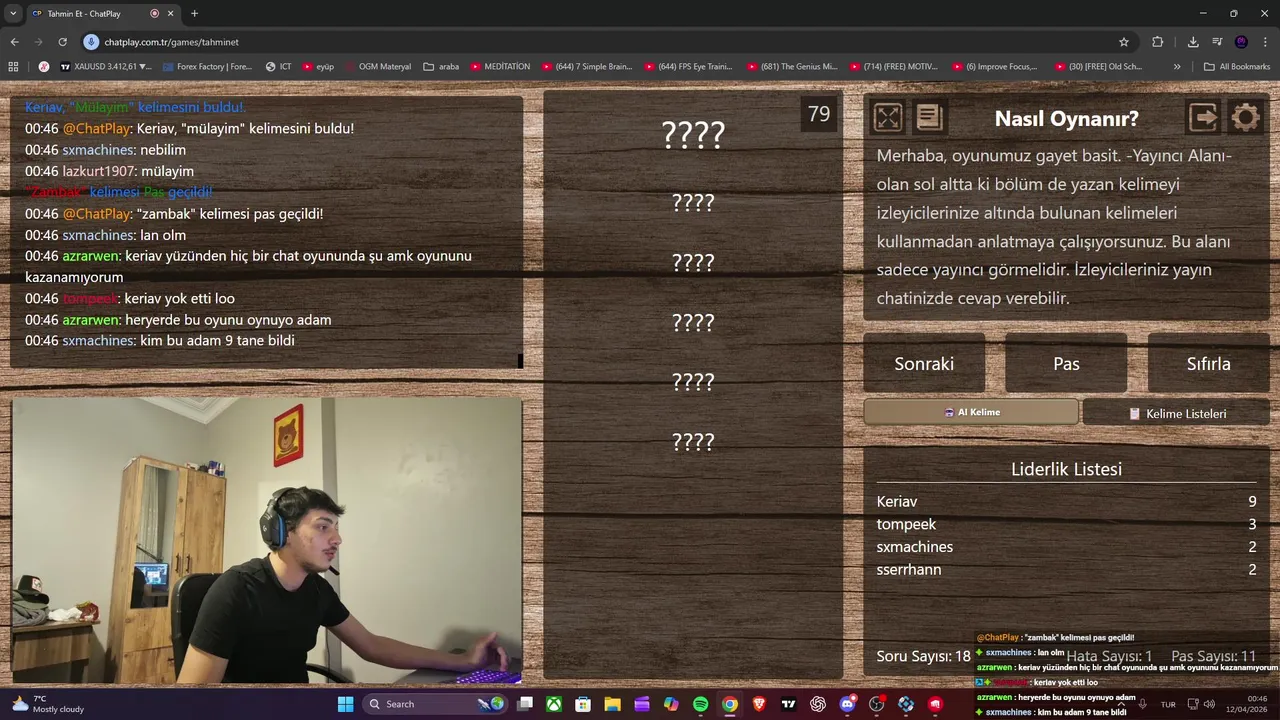Click the streamer webcam video
1280x720 pixels.
[x=267, y=540]
